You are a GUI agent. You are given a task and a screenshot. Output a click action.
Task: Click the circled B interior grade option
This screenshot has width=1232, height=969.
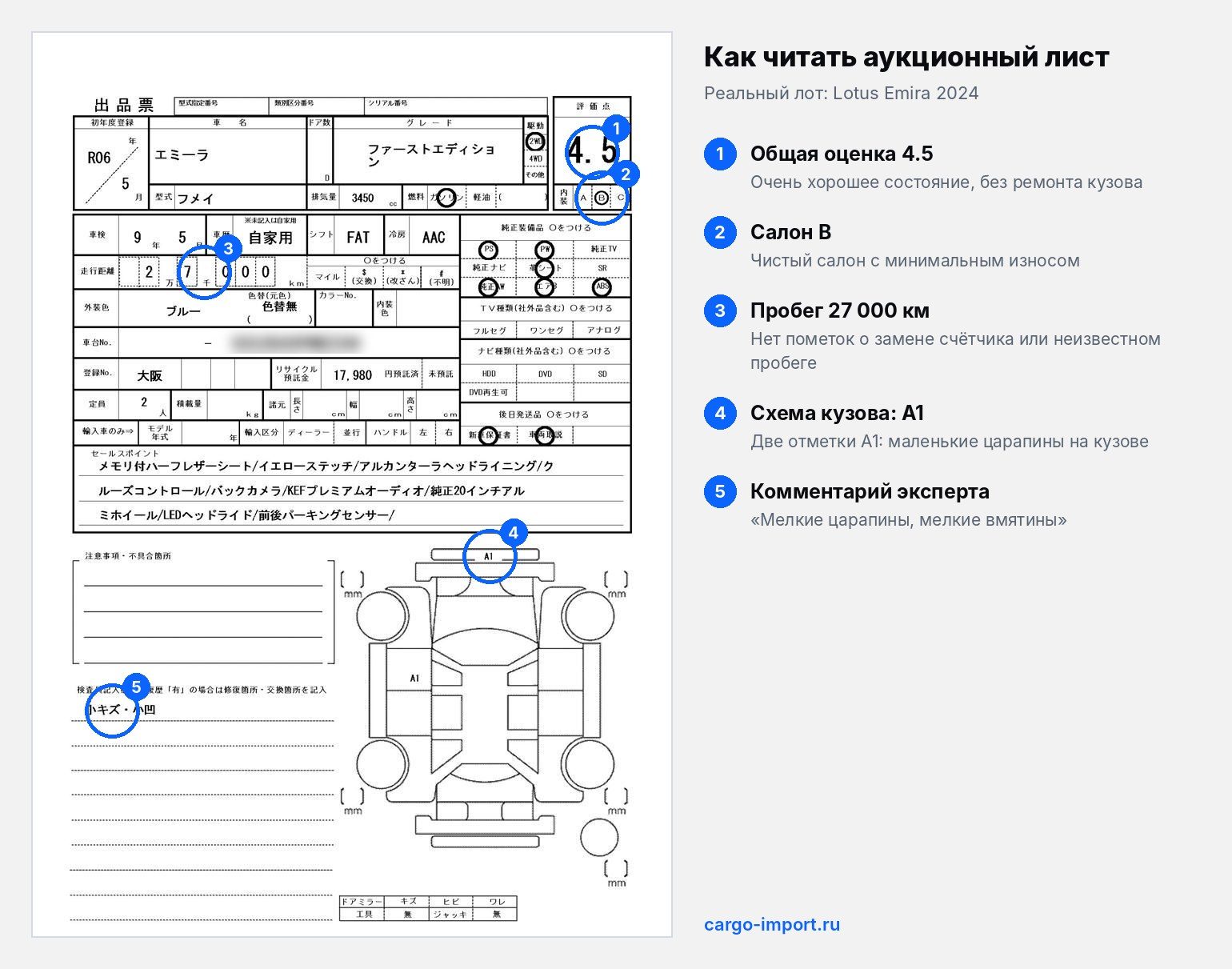pyautogui.click(x=602, y=198)
